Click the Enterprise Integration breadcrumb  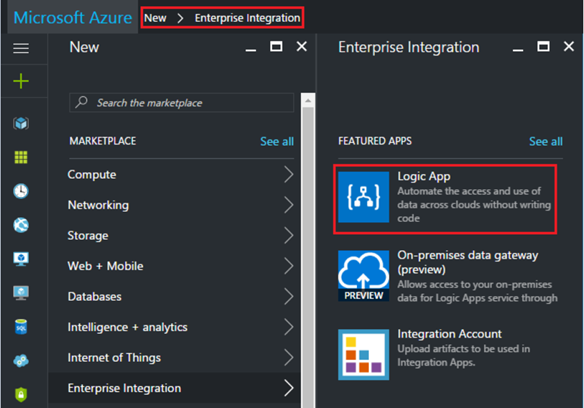[x=247, y=18]
